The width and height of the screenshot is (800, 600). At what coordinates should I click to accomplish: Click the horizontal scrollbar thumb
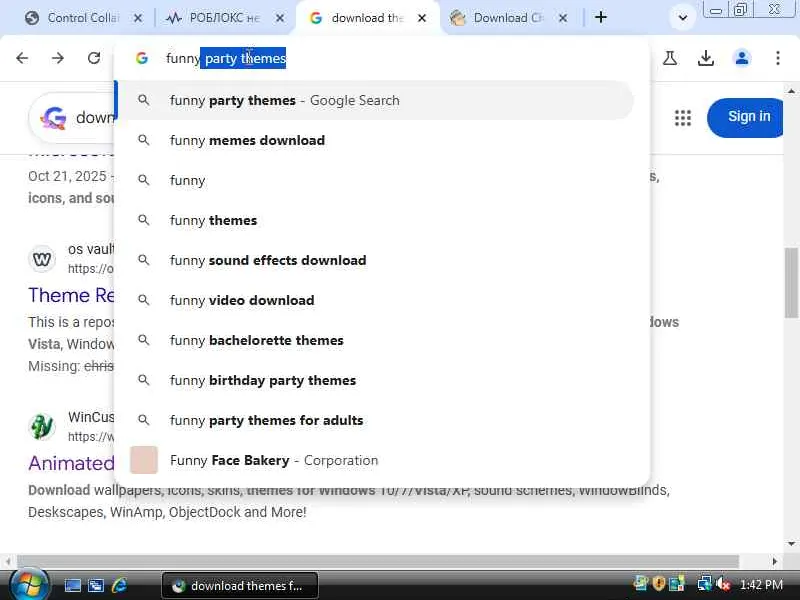(378, 561)
